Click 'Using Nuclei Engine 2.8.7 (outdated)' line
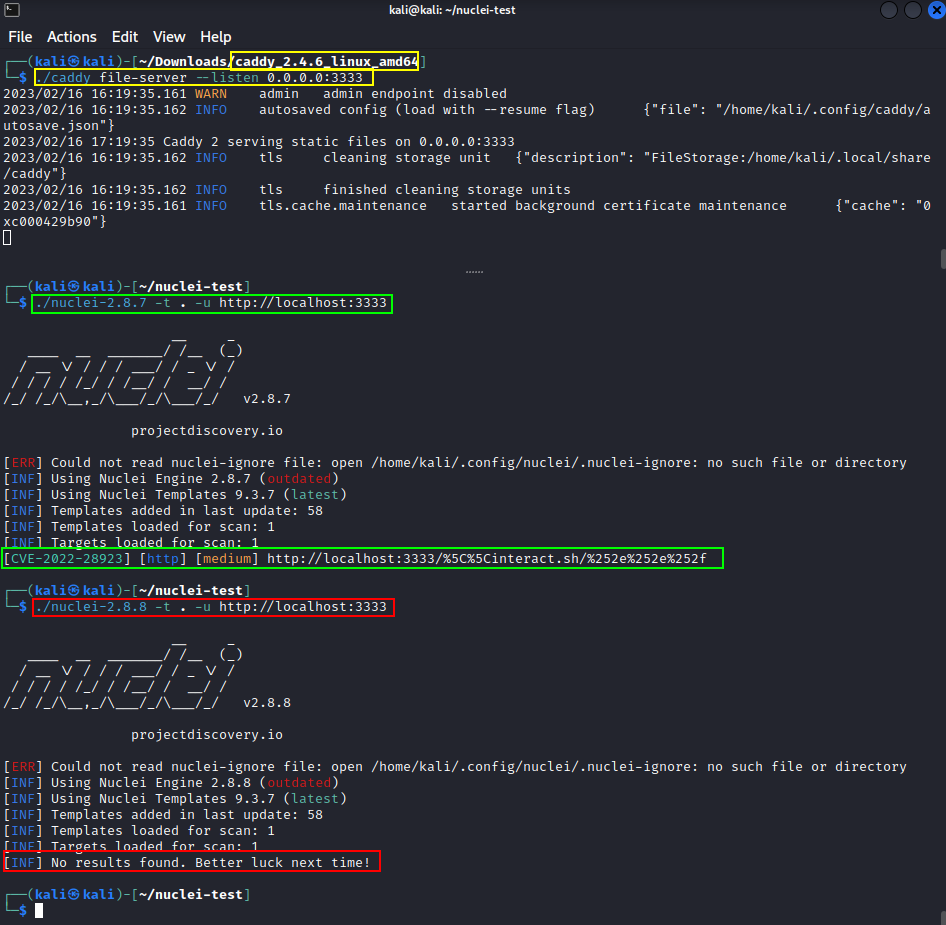This screenshot has width=946, height=925. pos(171,478)
